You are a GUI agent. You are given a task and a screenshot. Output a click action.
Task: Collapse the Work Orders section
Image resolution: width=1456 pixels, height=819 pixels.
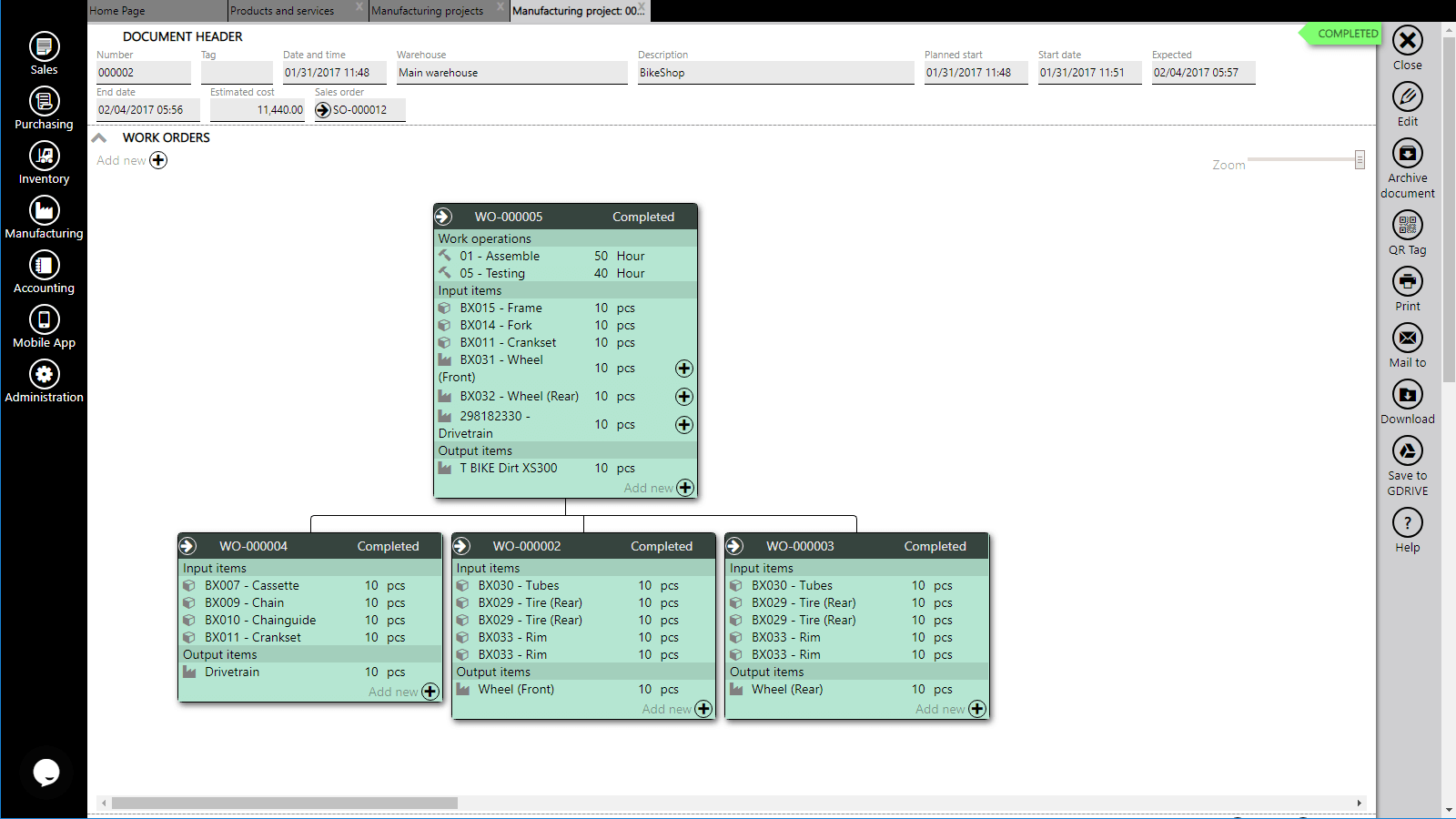99,138
